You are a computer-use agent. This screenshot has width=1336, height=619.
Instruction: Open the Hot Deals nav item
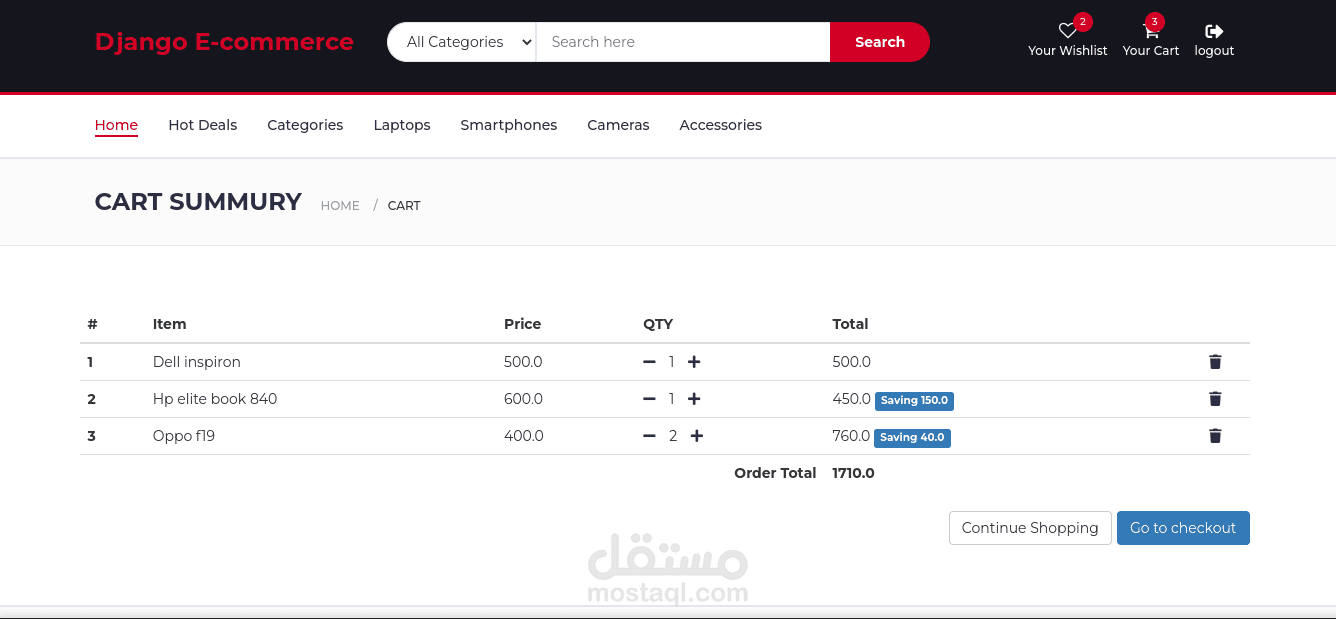pos(203,125)
